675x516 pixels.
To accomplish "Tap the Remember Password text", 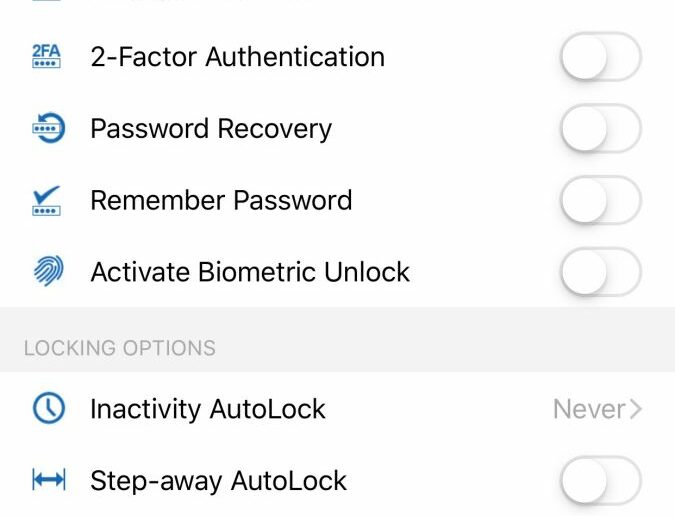I will (221, 200).
